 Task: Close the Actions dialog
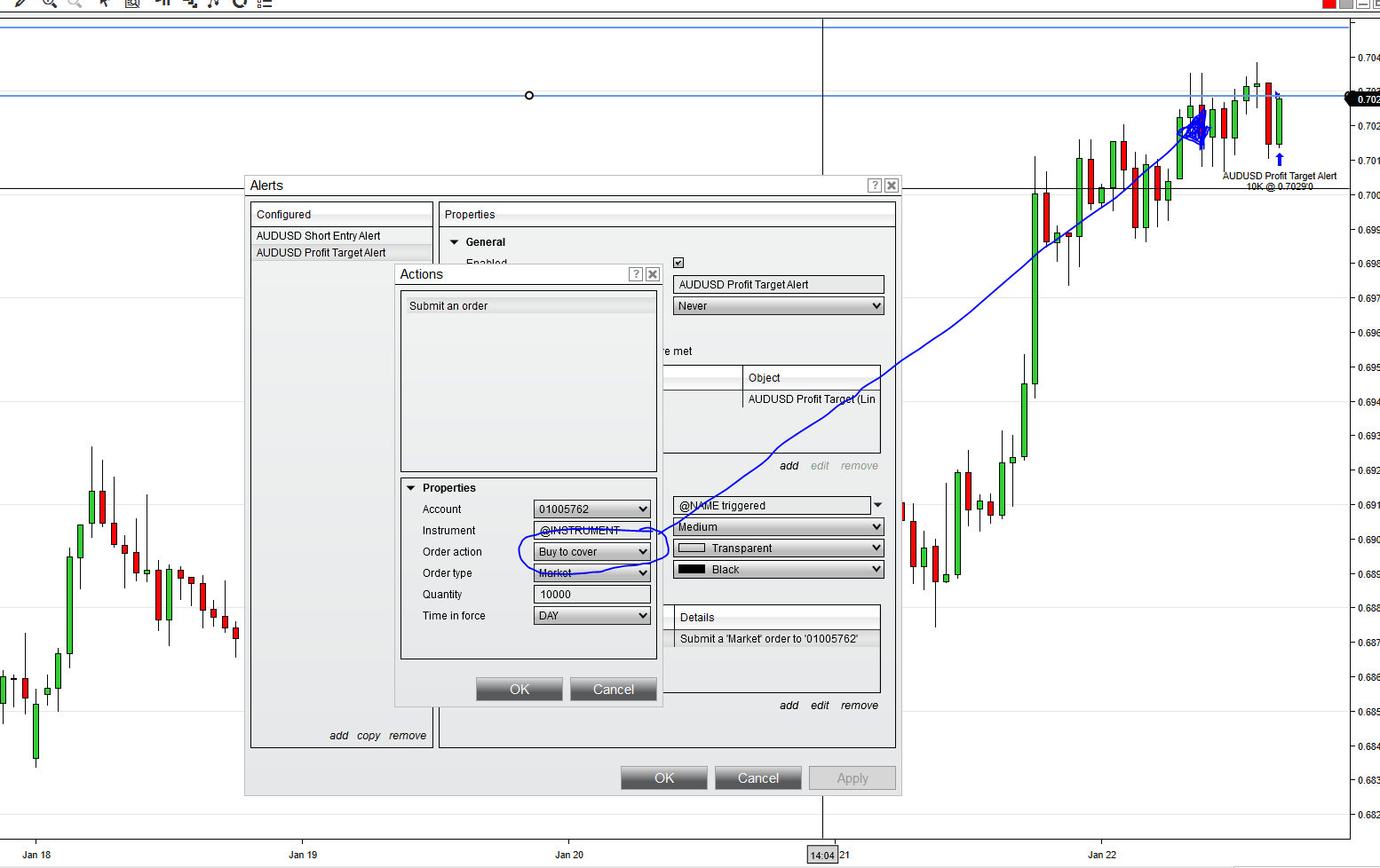tap(653, 274)
